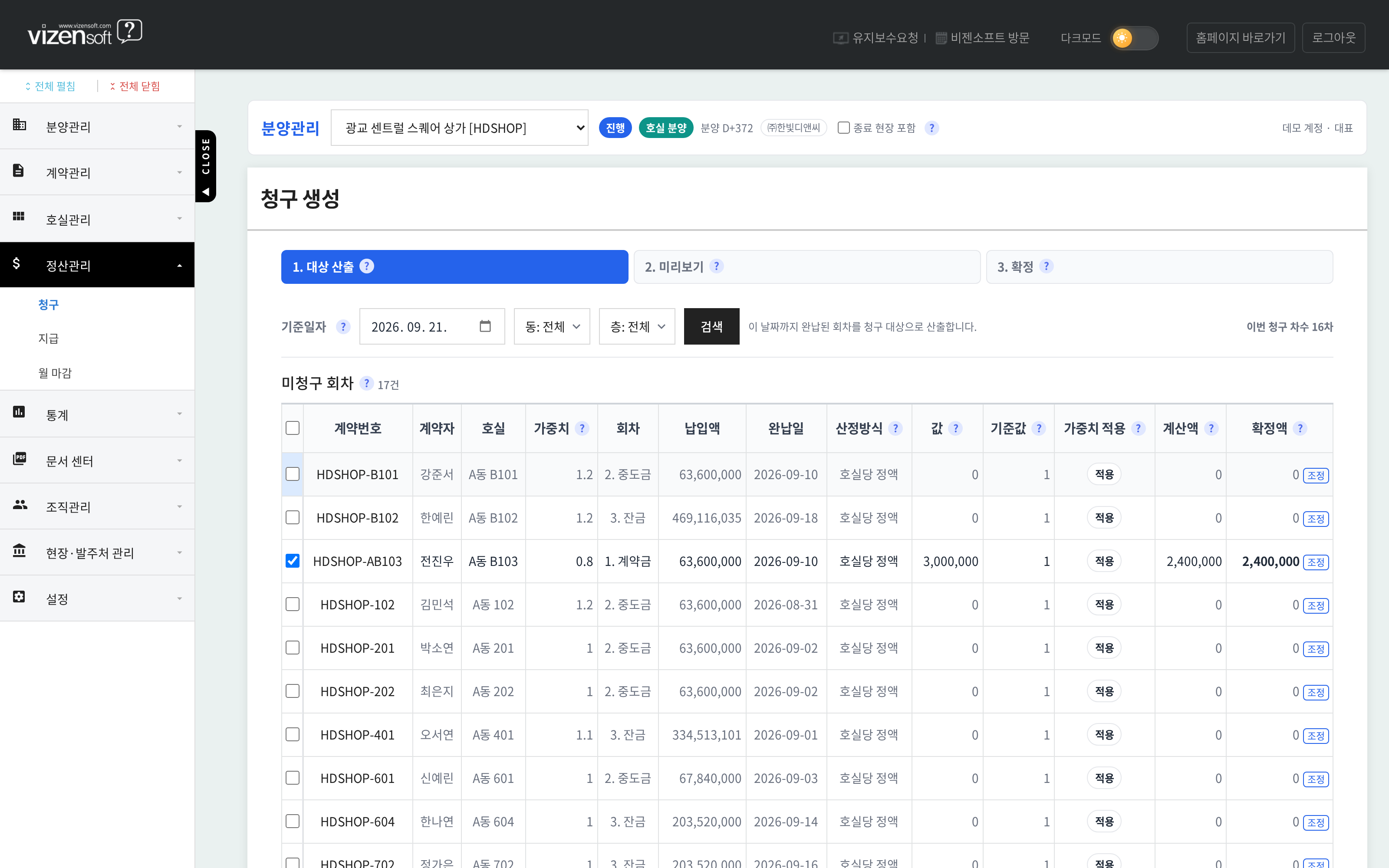The image size is (1389, 868).
Task: Uncheck the HDSHOP-AB103 row checkbox
Action: click(293, 560)
